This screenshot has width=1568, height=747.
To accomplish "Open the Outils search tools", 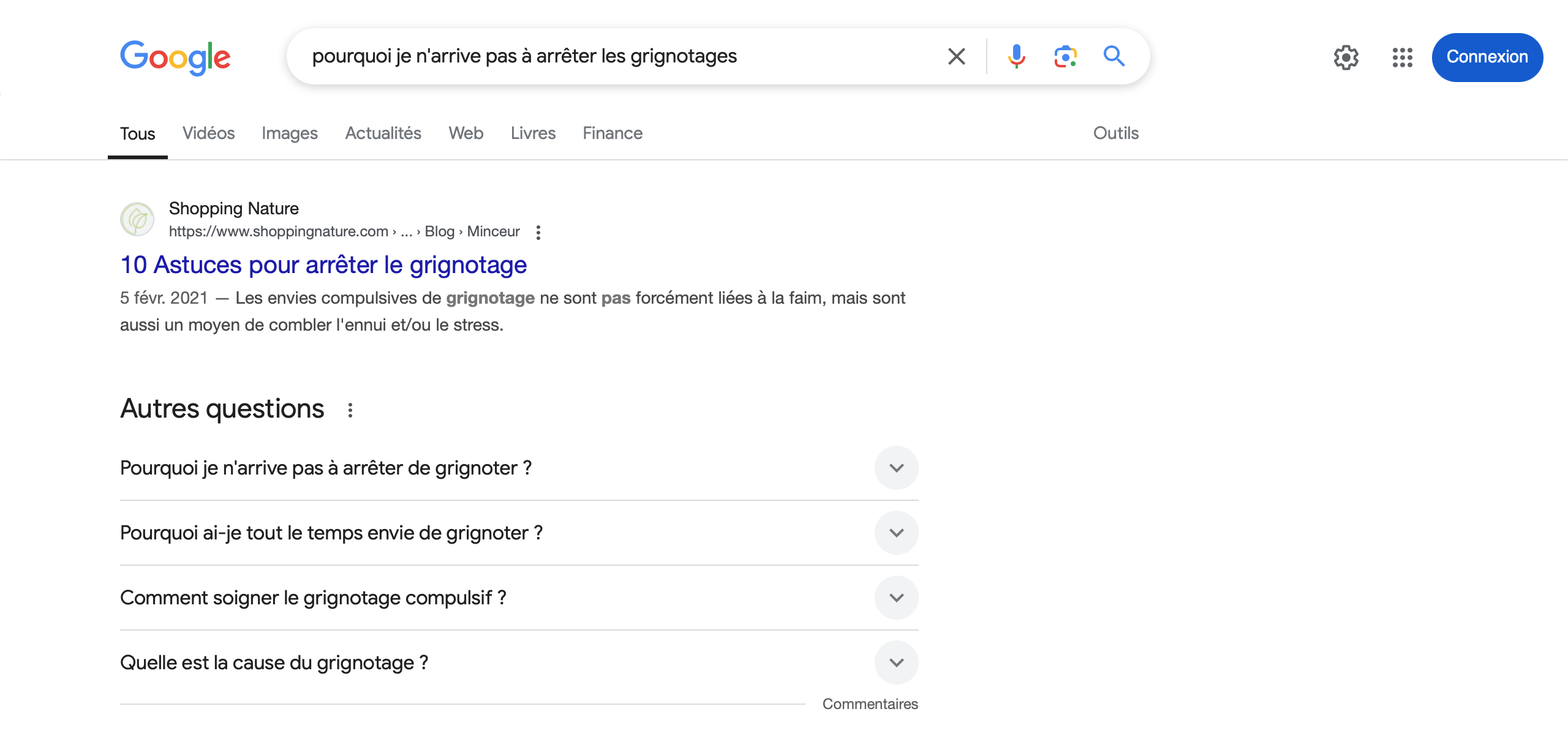I will [1115, 133].
